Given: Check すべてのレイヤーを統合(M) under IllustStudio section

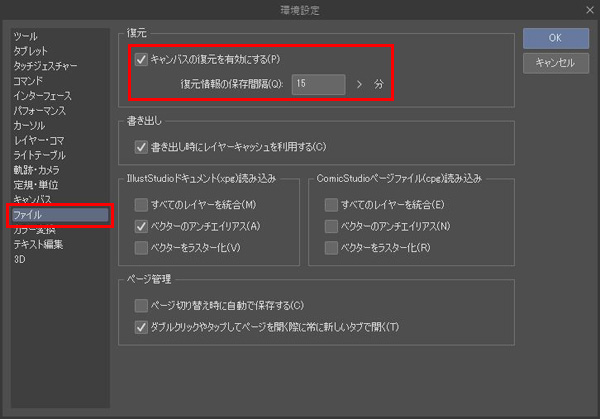Looking at the screenshot, I should pos(141,205).
